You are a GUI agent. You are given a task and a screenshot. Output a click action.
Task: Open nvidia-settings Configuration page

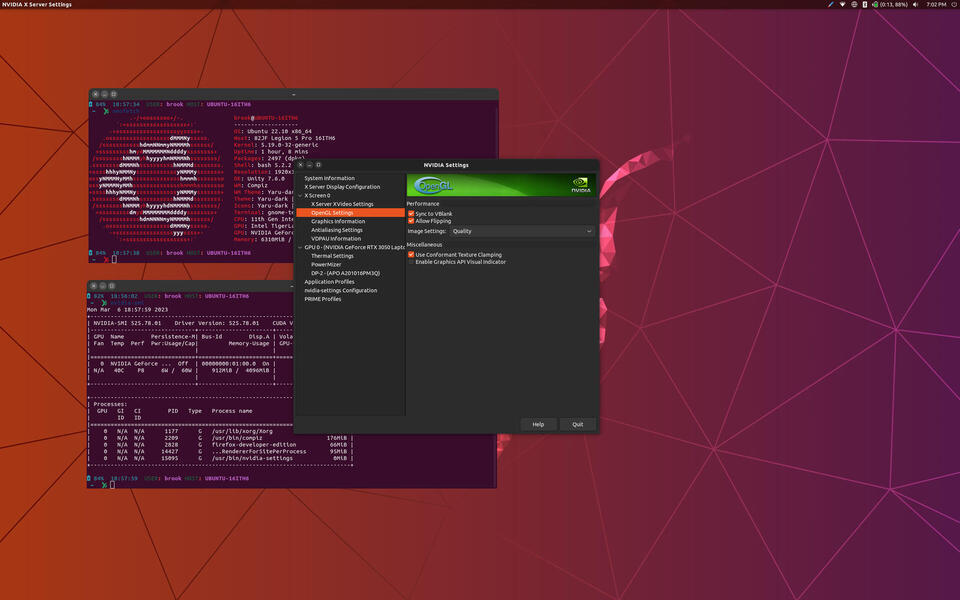pyautogui.click(x=340, y=290)
